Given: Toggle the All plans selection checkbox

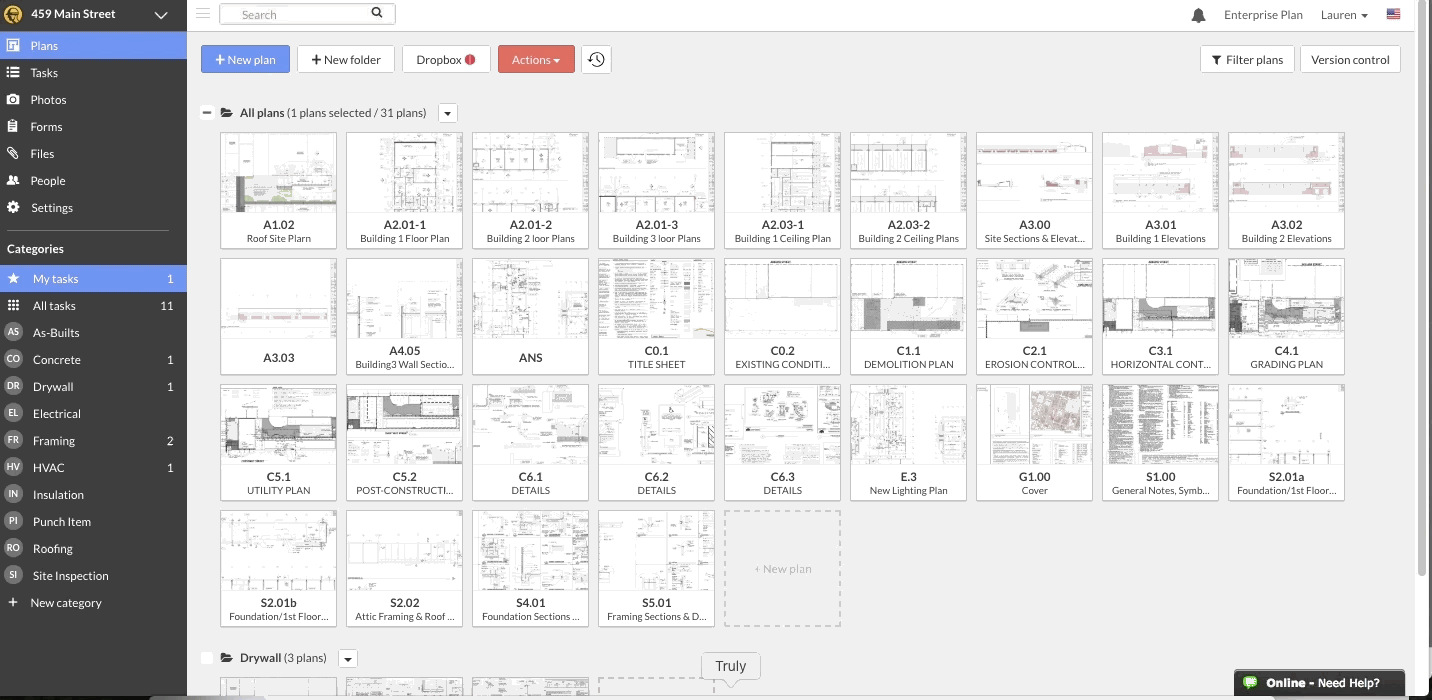Looking at the screenshot, I should (x=207, y=113).
